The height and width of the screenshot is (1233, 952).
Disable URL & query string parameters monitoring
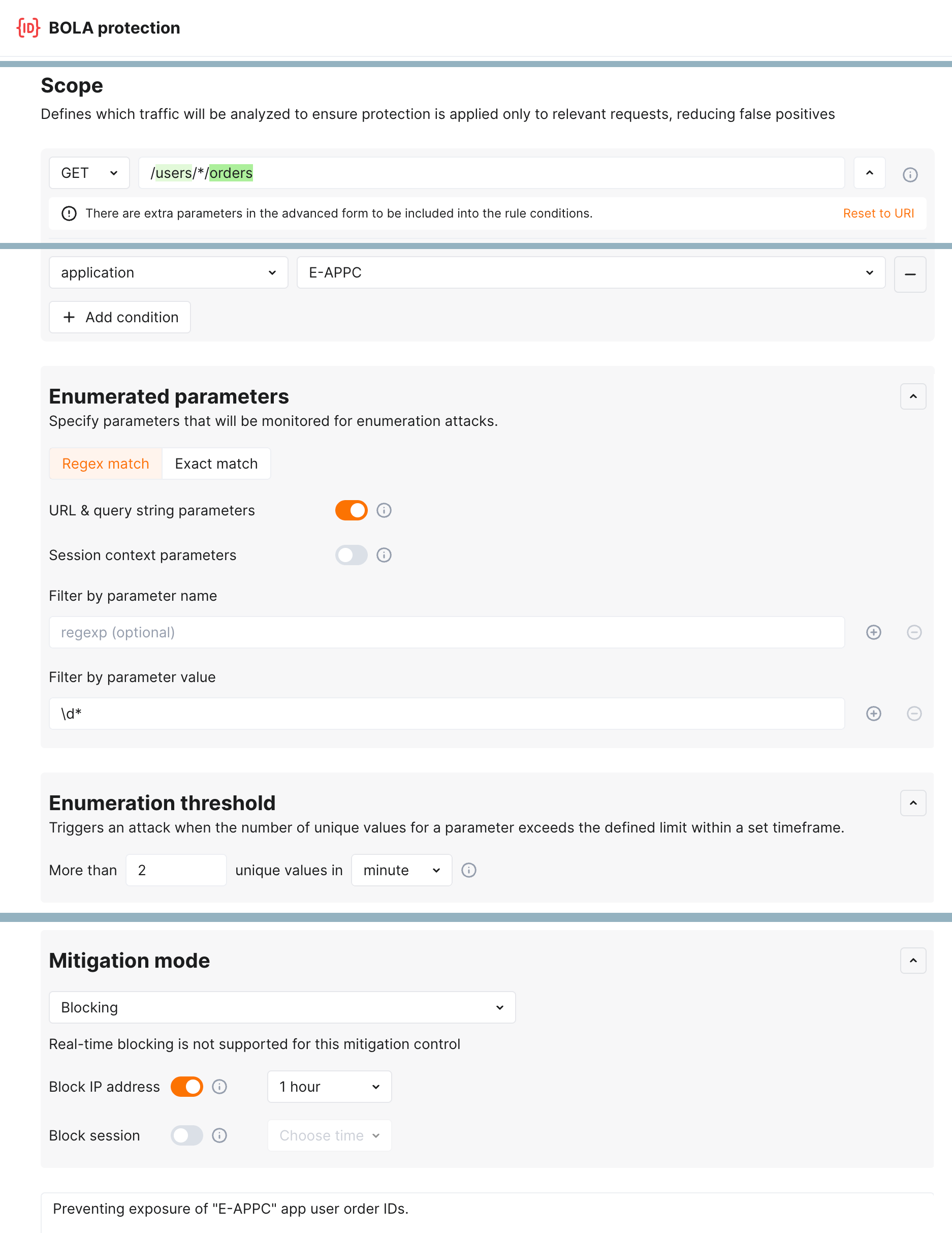point(351,510)
